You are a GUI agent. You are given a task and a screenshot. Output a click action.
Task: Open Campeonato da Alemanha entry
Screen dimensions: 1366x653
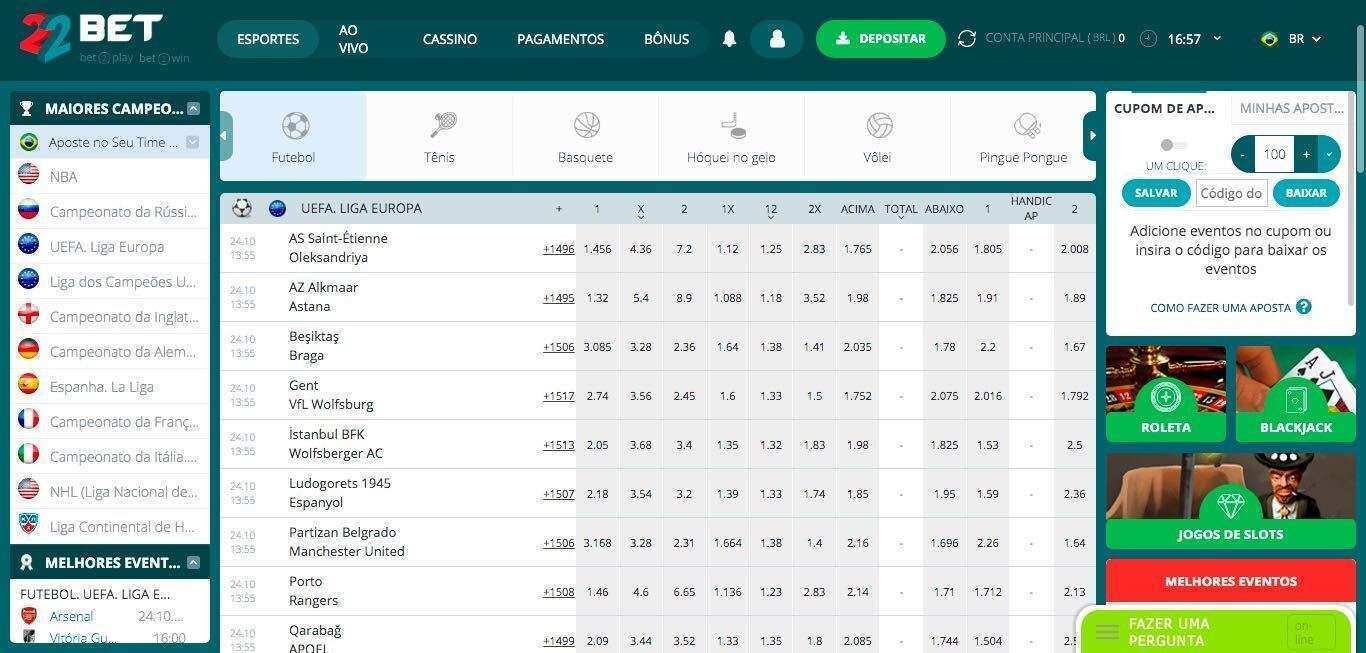(x=110, y=352)
